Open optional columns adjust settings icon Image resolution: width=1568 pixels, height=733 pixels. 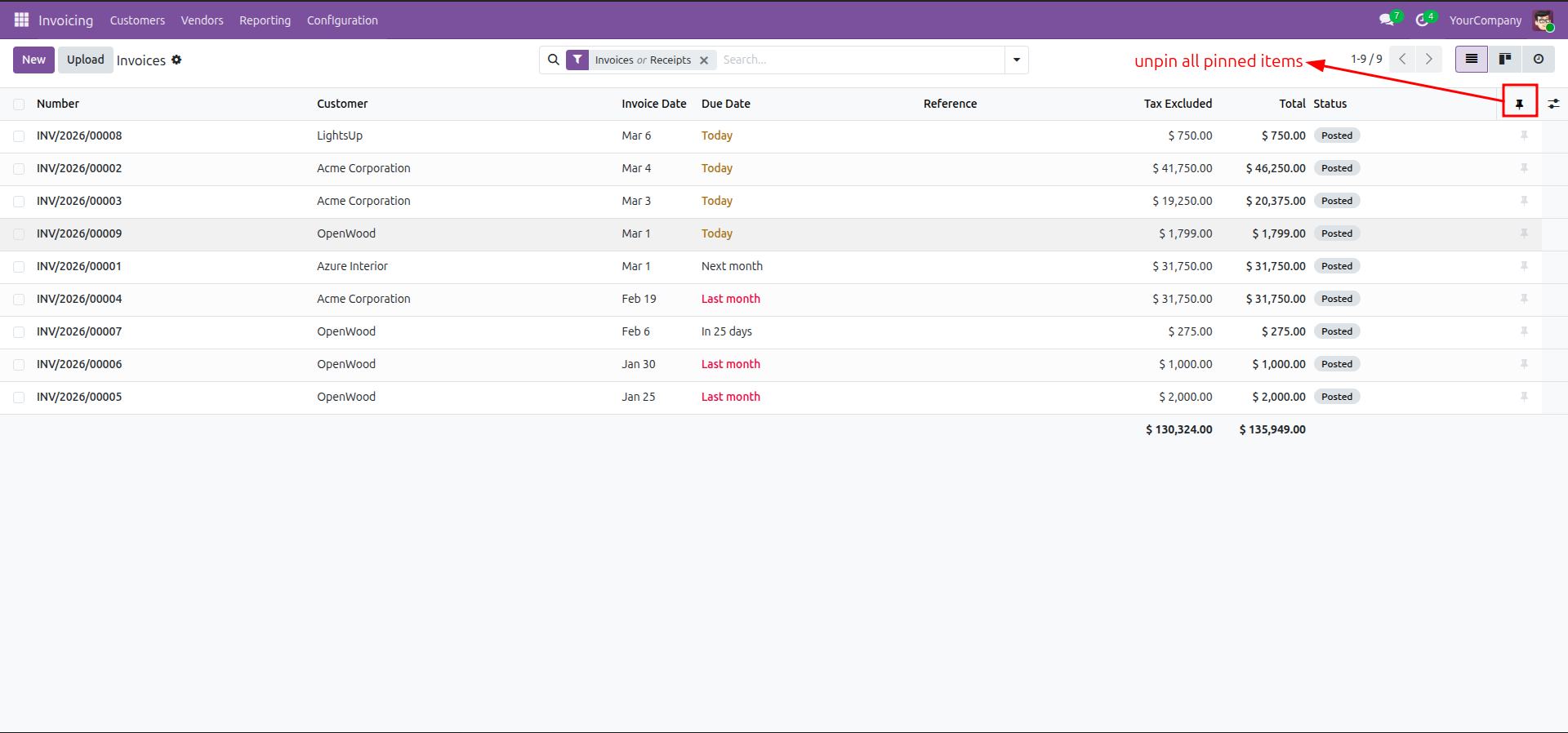1553,104
